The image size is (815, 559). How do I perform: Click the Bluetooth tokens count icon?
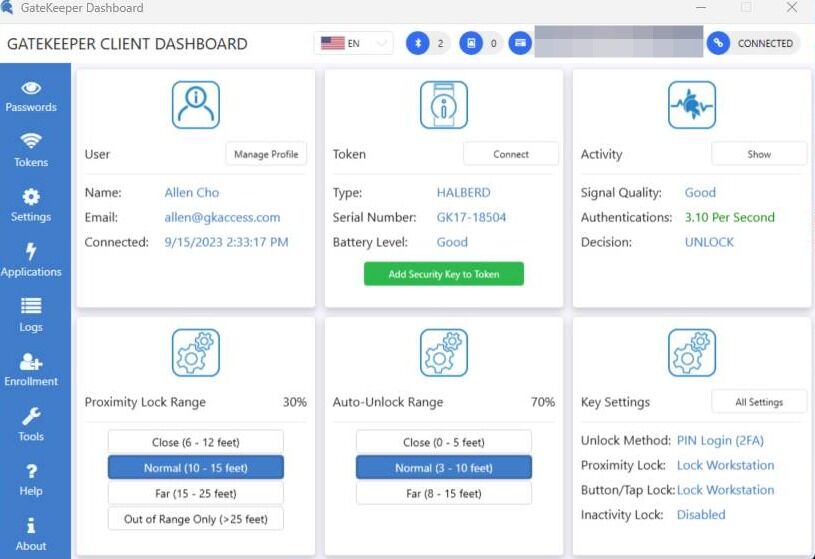(x=418, y=43)
